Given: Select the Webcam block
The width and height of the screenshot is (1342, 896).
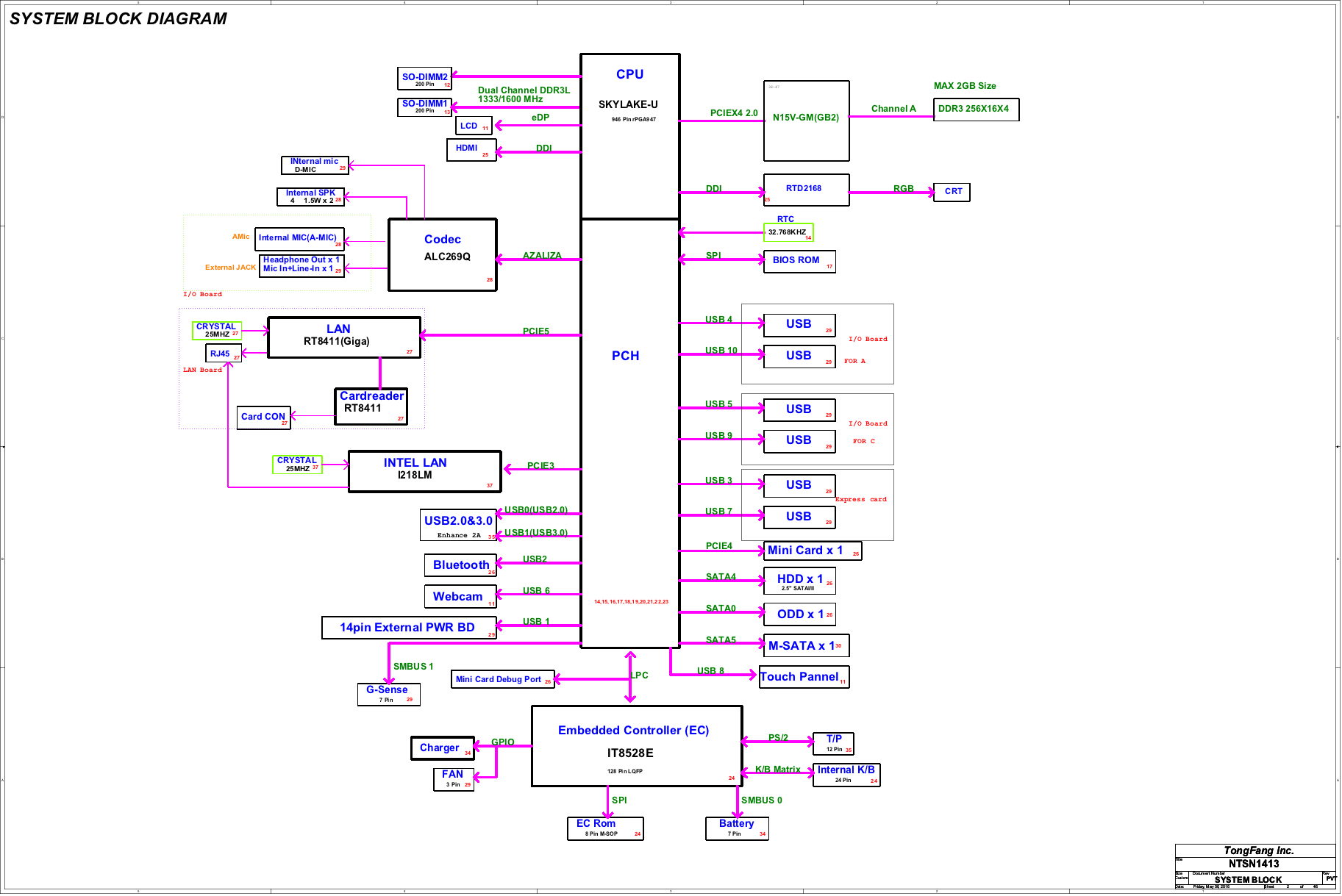Looking at the screenshot, I should pos(460,596).
